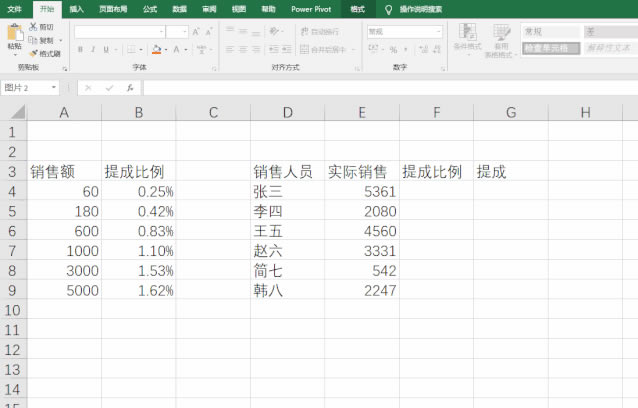This screenshot has width=638, height=408.
Task: Click the Decrease Indent icon
Action: point(274,49)
